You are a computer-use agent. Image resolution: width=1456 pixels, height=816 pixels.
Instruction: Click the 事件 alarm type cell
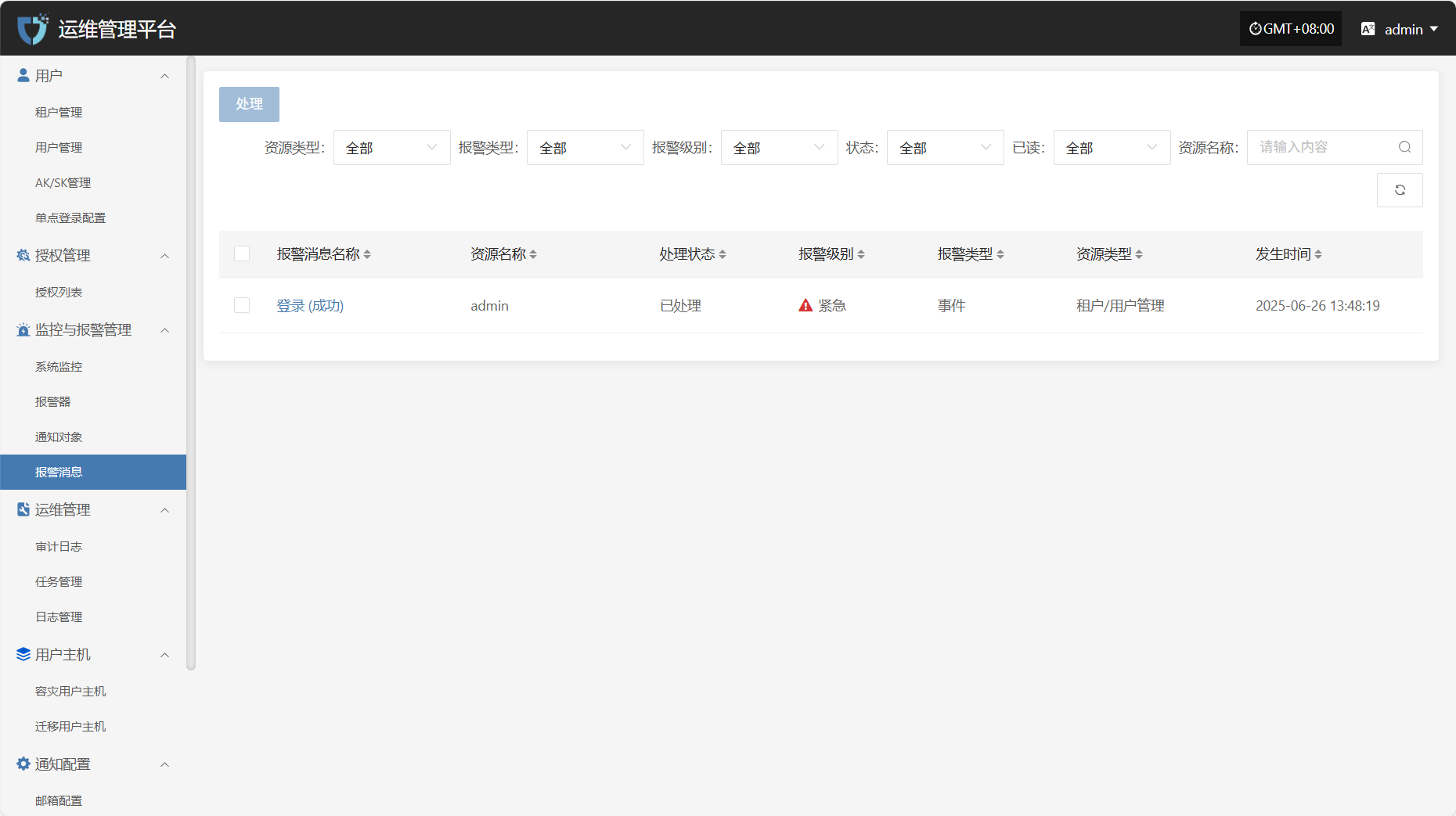click(951, 305)
